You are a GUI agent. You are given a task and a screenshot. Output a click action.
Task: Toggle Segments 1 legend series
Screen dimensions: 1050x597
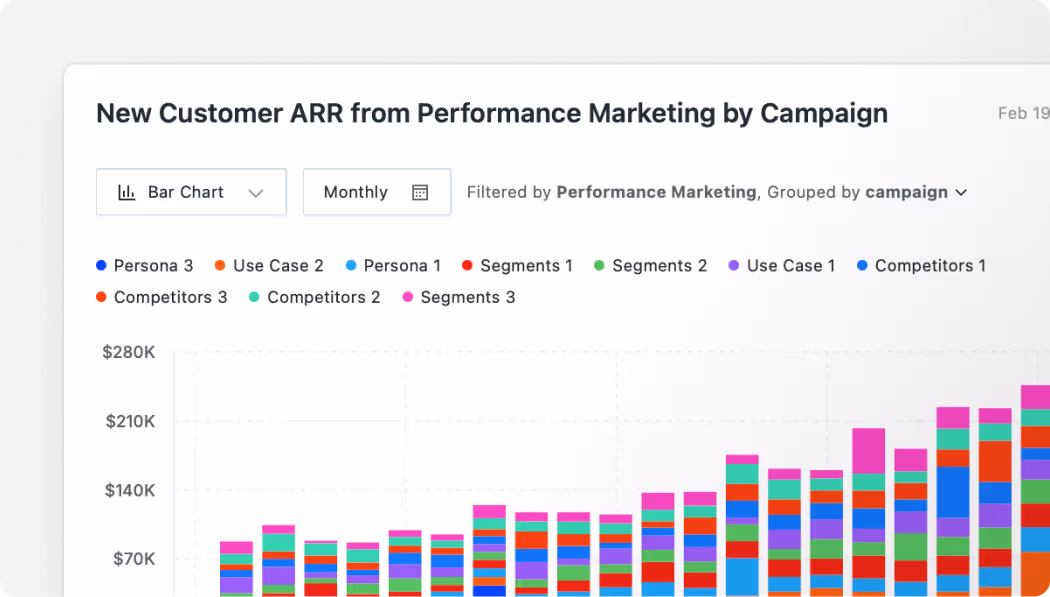[x=518, y=266]
